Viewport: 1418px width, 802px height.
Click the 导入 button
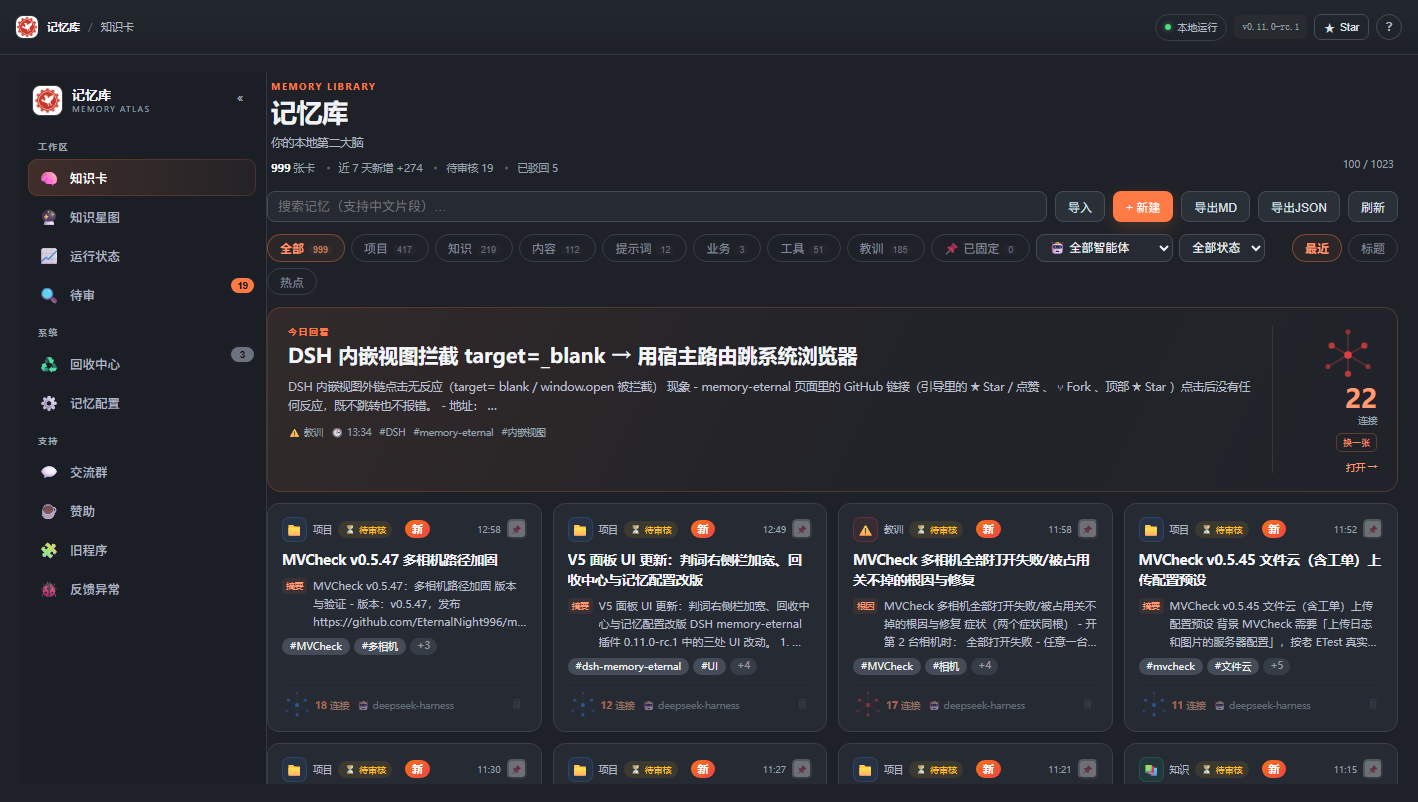[x=1080, y=207]
